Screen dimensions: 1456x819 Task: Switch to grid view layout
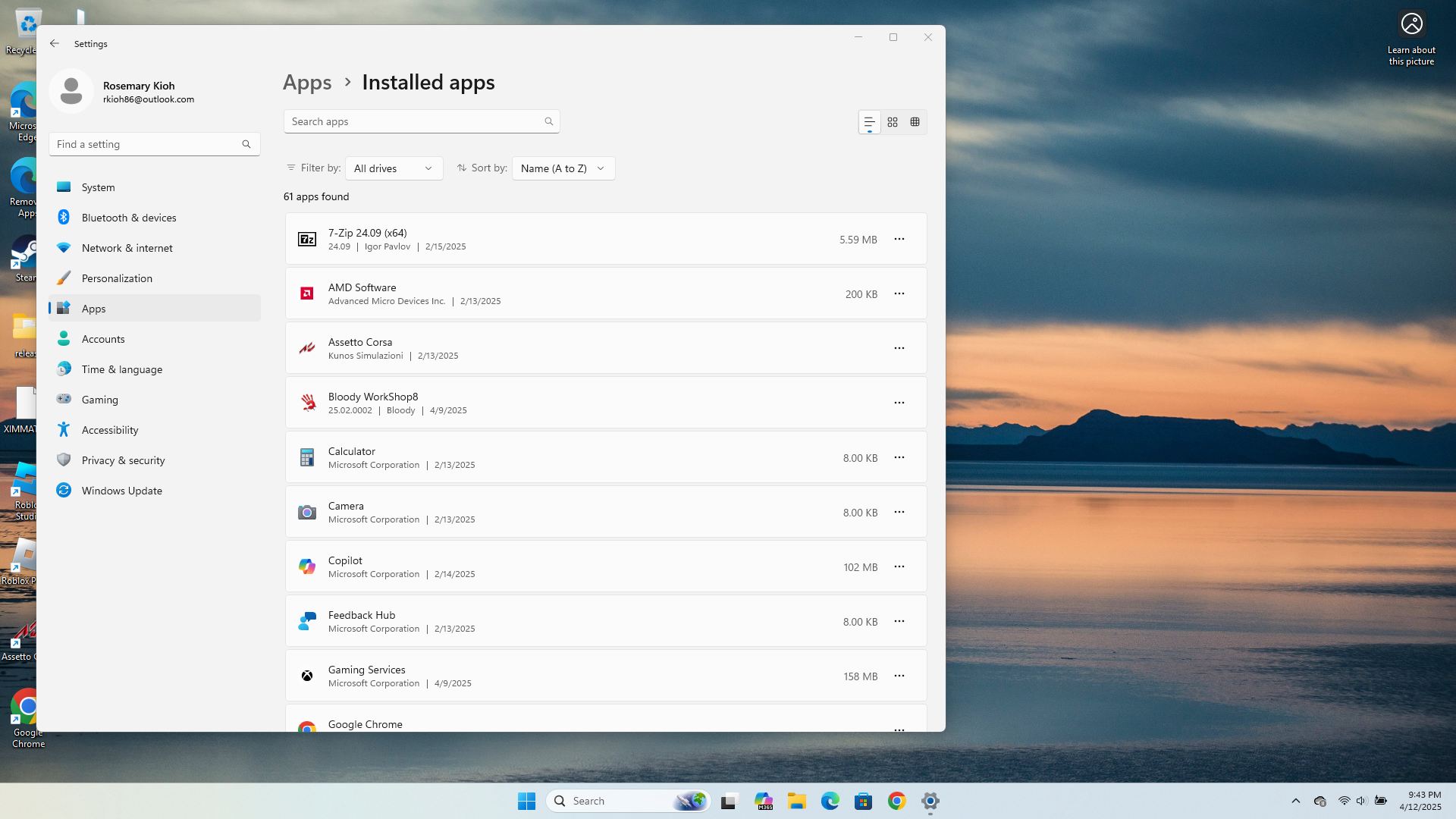[x=893, y=122]
